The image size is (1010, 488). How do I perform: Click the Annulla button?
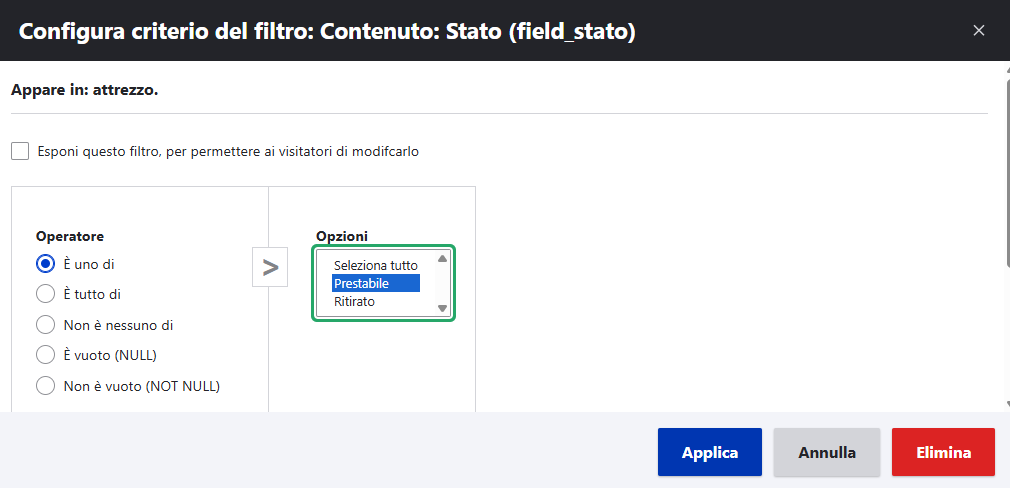point(826,452)
